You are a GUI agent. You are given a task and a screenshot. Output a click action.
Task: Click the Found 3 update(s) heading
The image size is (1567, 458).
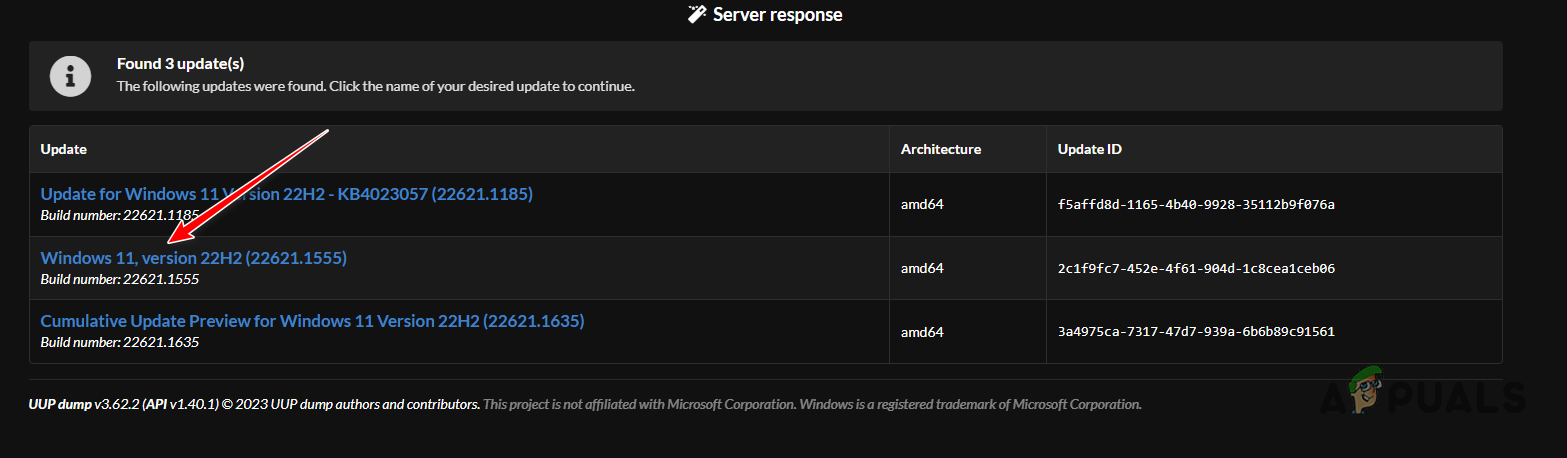(180, 64)
